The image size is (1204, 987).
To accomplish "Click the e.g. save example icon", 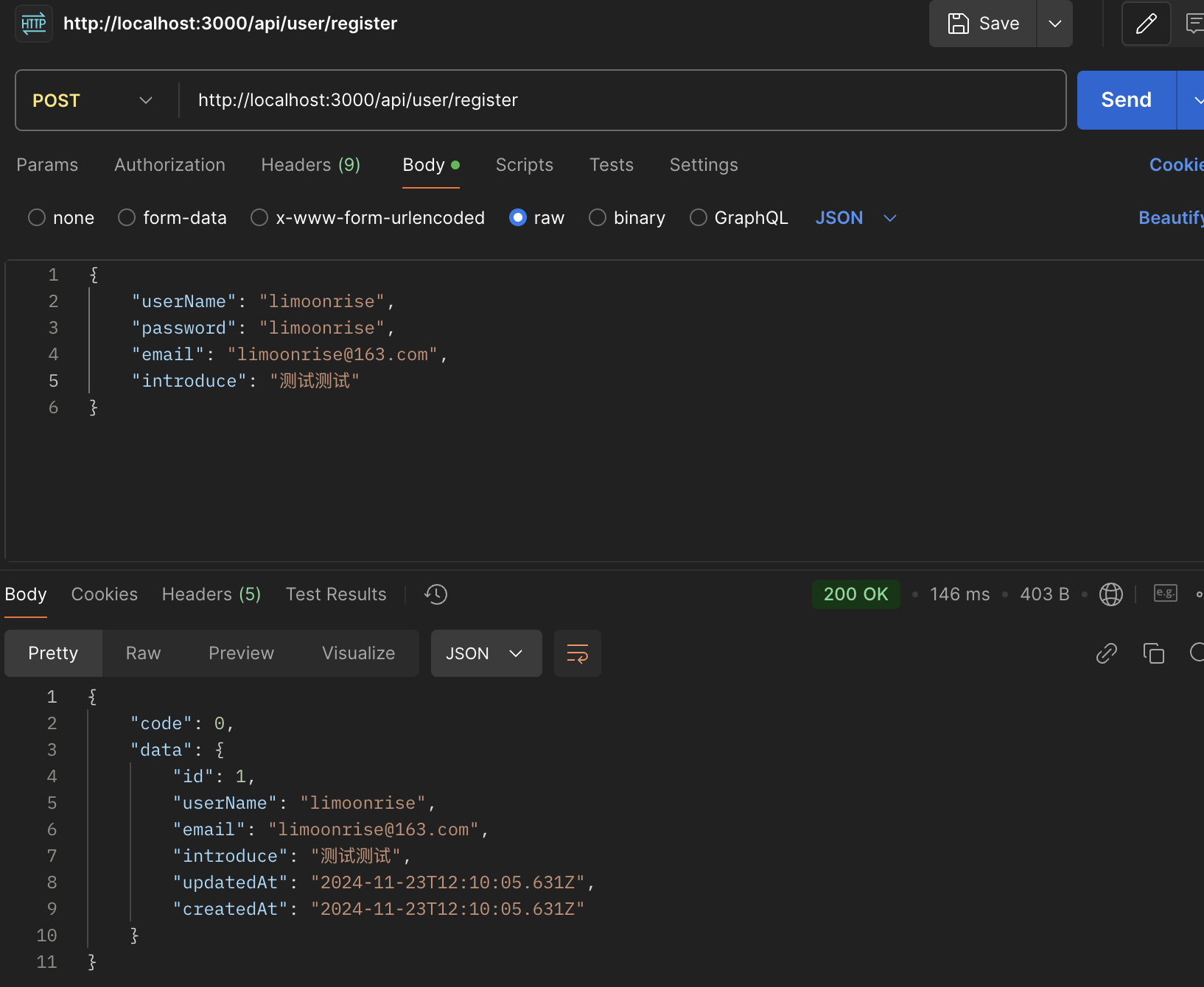I will [x=1166, y=593].
